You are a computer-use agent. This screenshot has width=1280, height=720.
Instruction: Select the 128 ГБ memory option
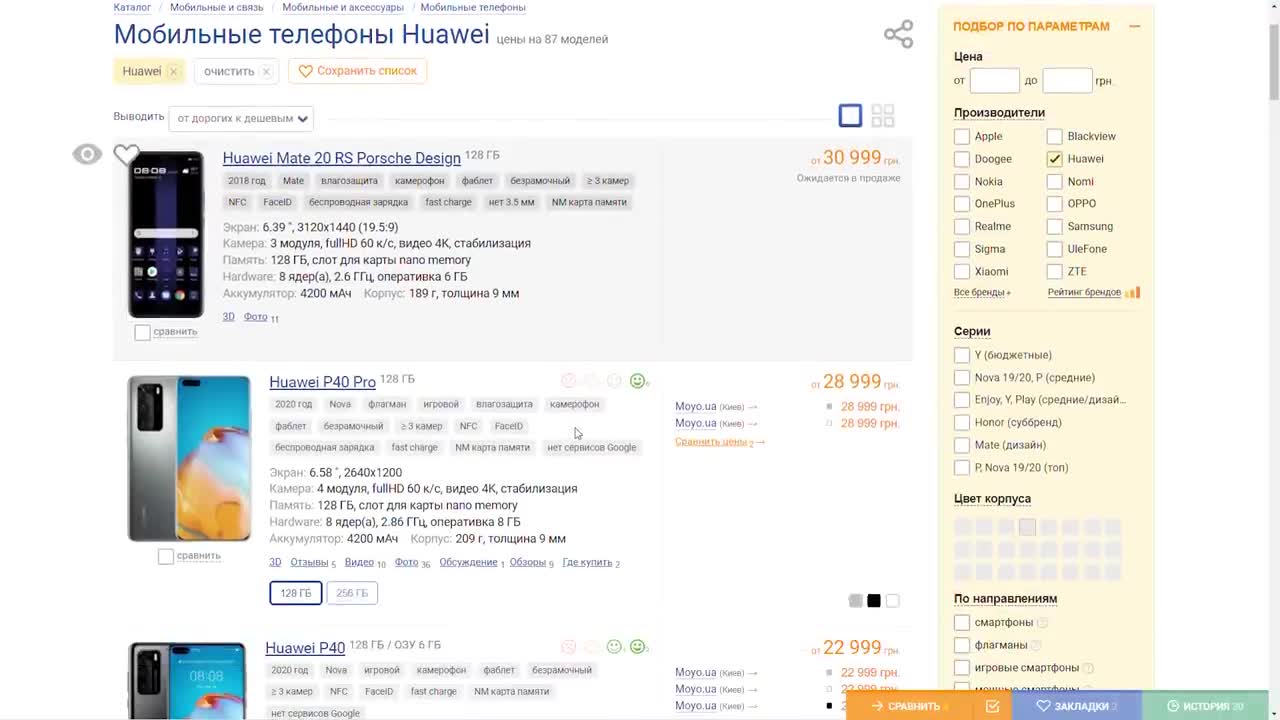tap(296, 593)
